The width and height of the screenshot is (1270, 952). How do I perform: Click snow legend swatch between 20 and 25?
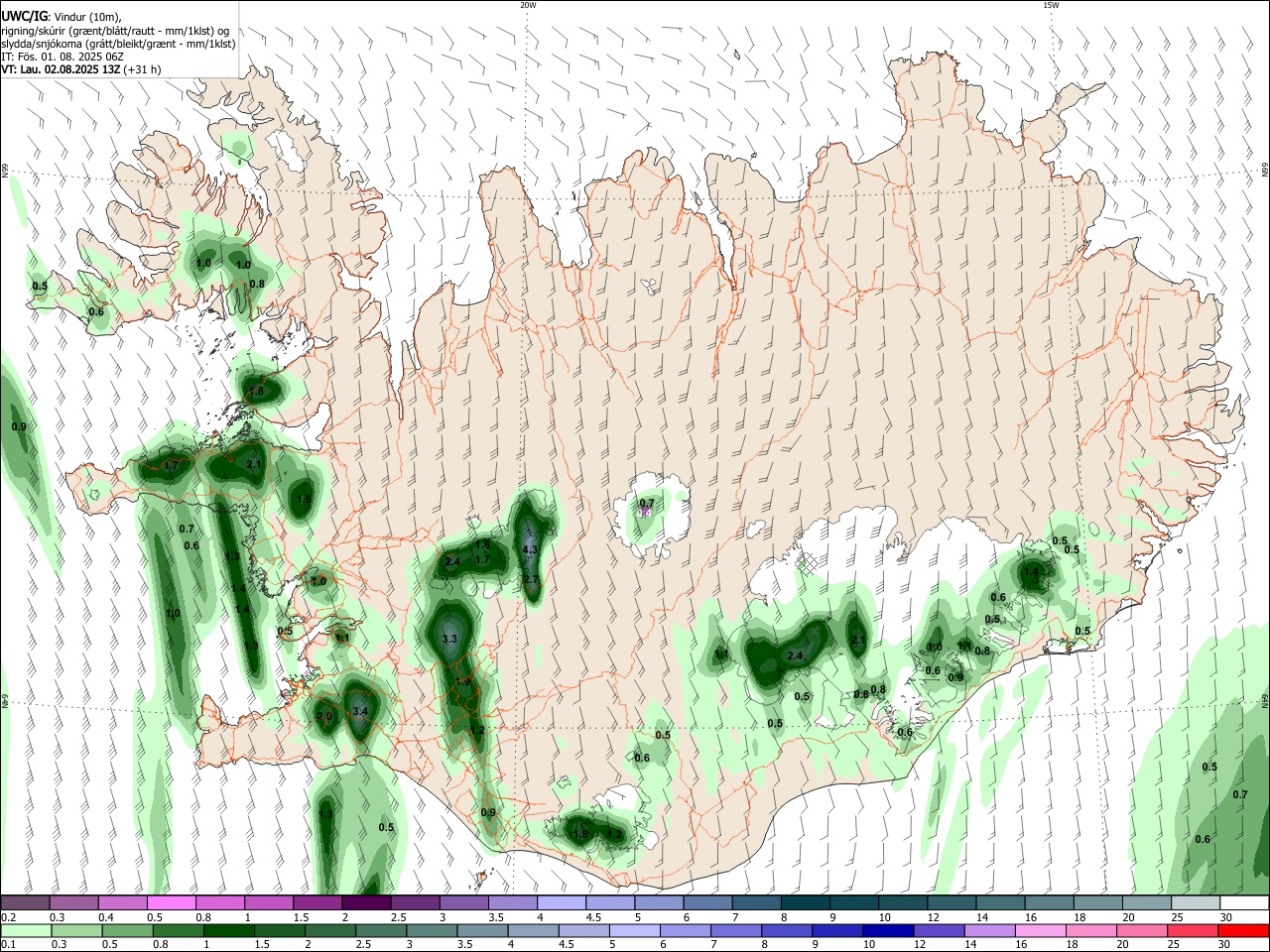pos(1148,902)
